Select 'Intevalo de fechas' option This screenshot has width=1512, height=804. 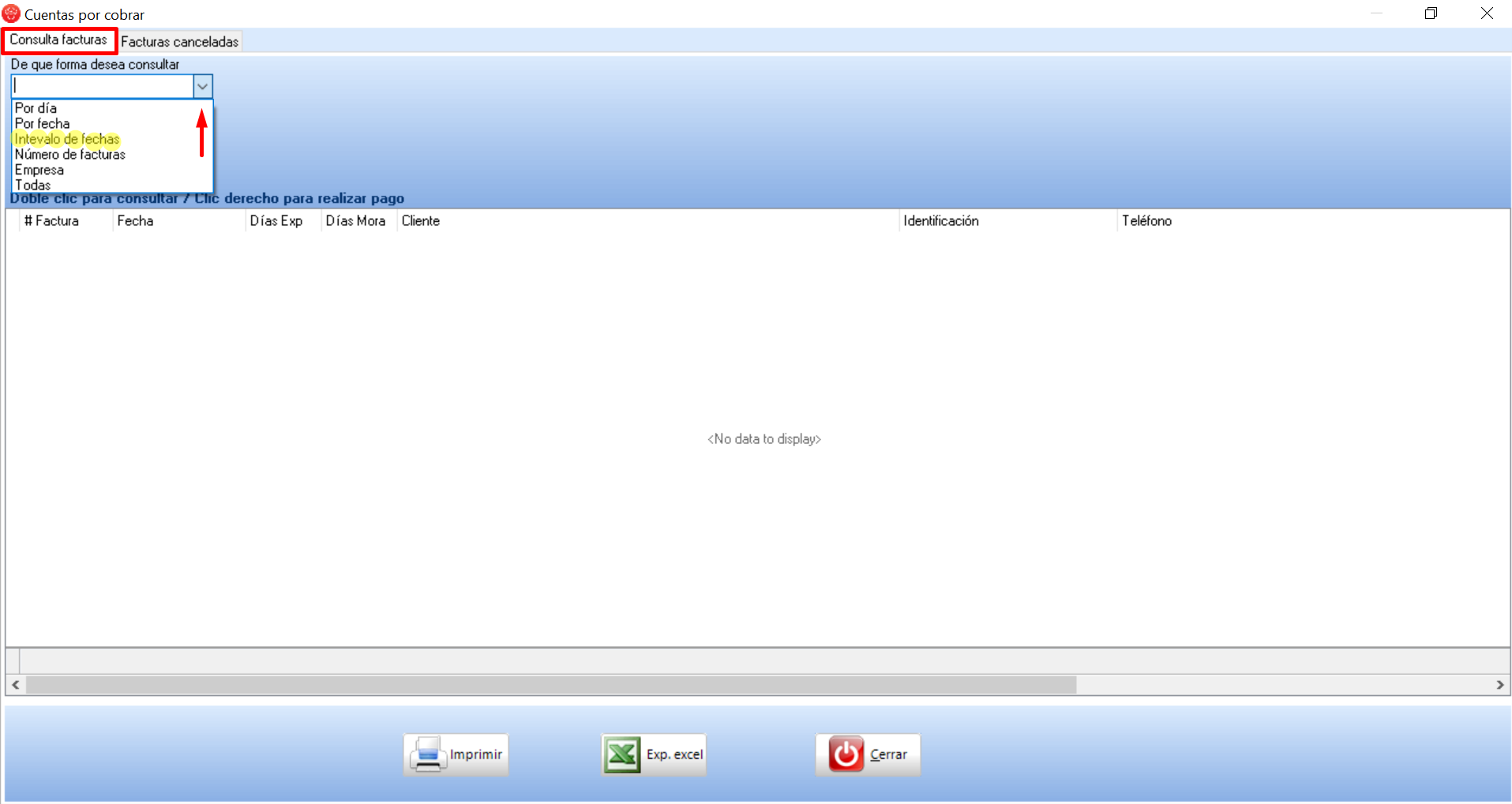67,139
